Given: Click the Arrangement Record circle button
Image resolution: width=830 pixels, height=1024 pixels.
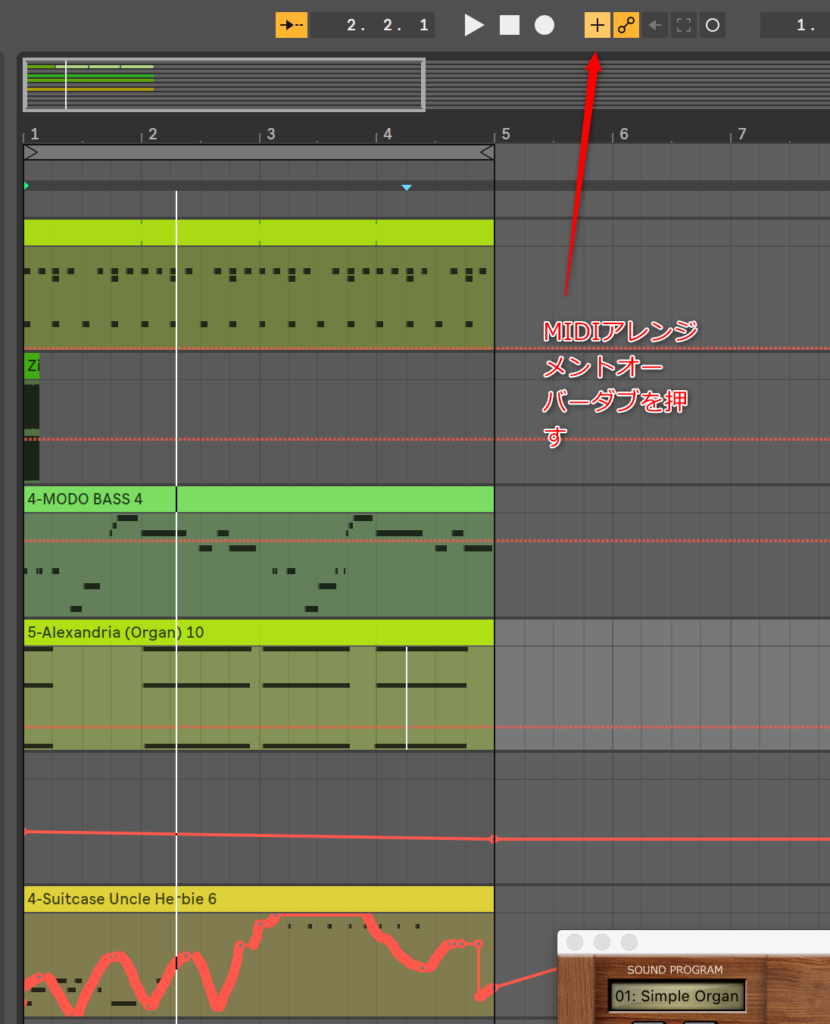Looking at the screenshot, I should pos(544,25).
